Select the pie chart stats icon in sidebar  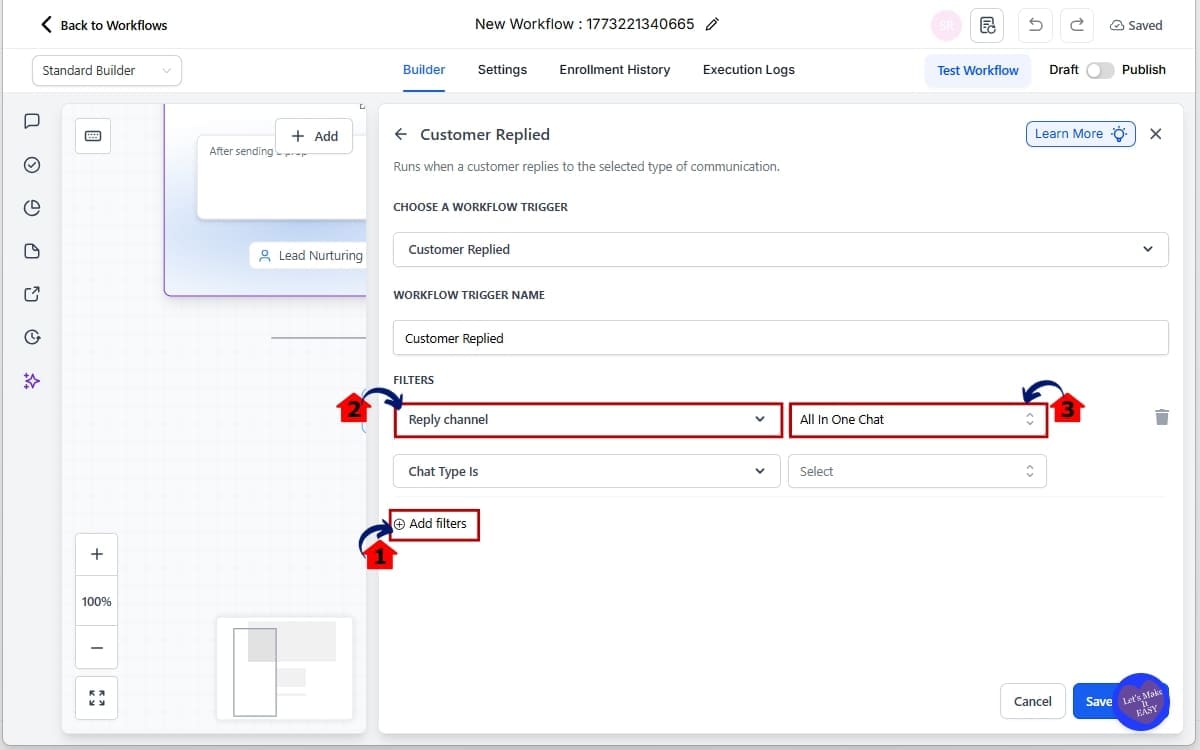(x=31, y=208)
